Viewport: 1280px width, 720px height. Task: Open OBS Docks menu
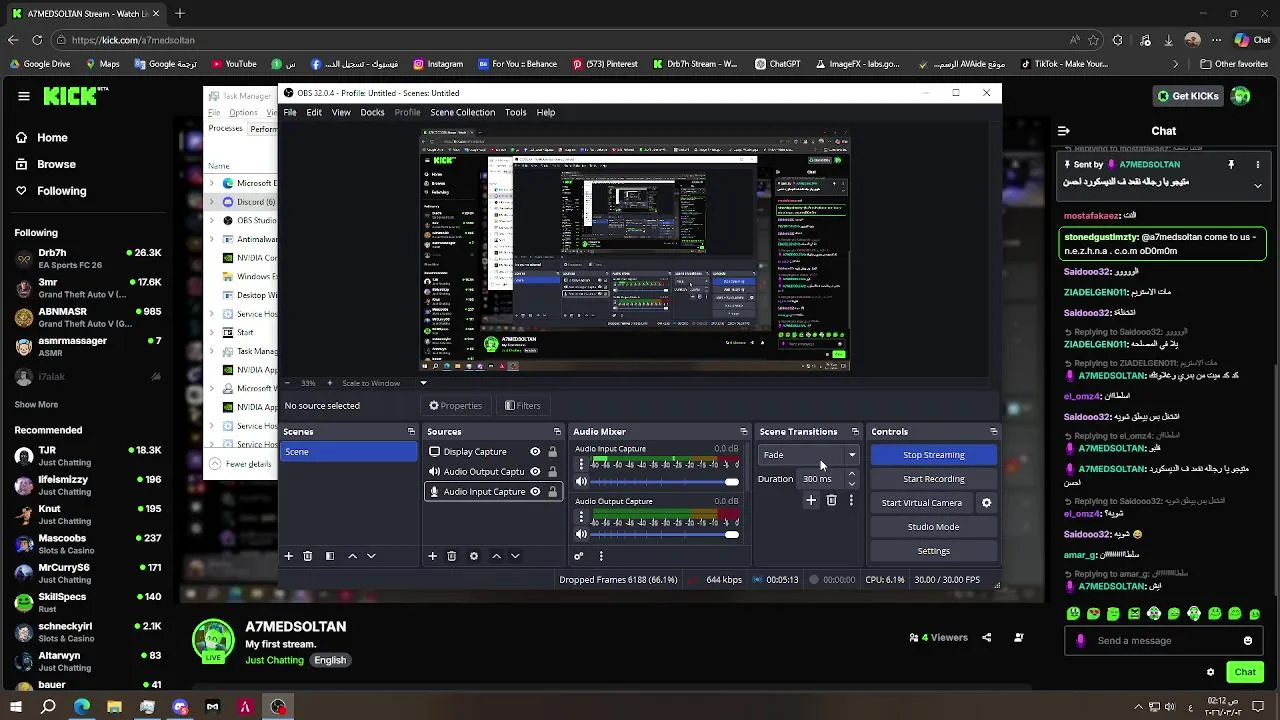372,112
